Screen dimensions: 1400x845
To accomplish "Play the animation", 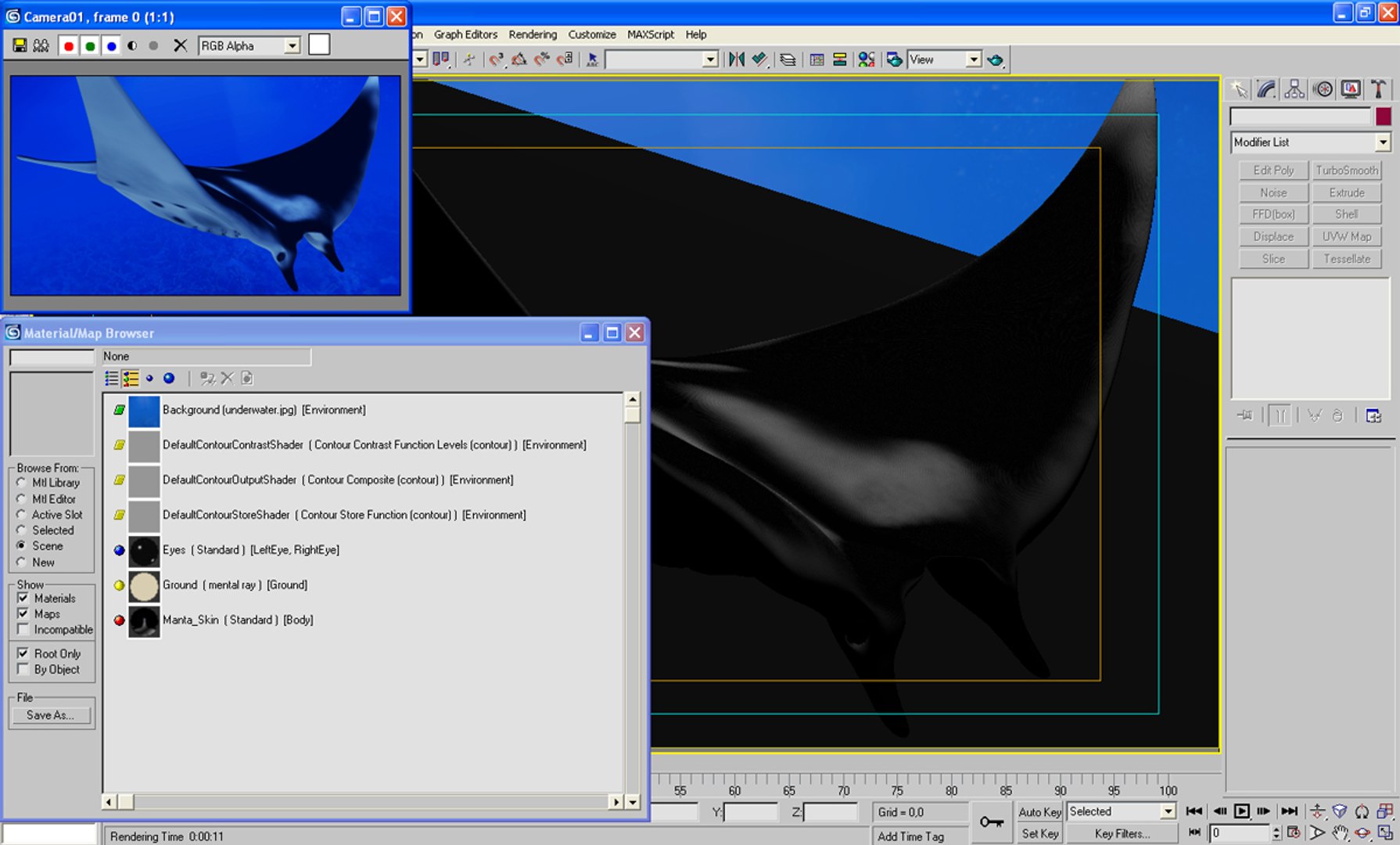I will (1241, 811).
